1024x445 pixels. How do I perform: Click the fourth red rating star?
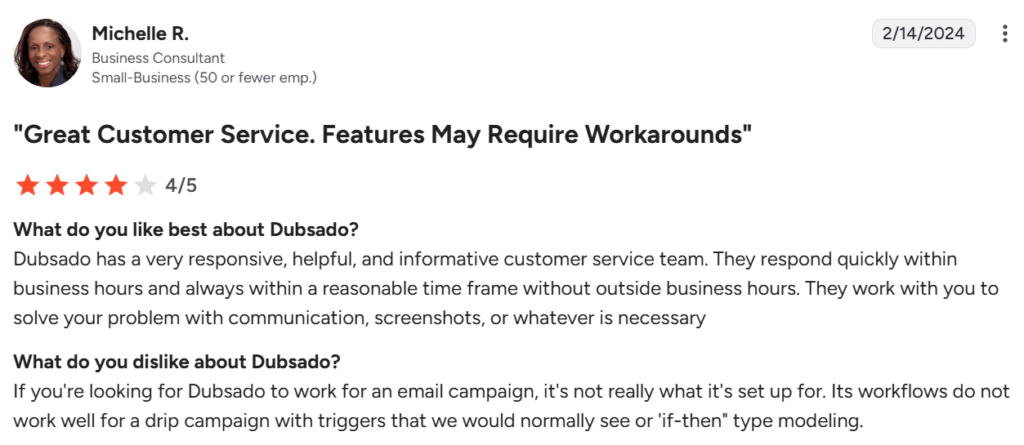pos(116,185)
